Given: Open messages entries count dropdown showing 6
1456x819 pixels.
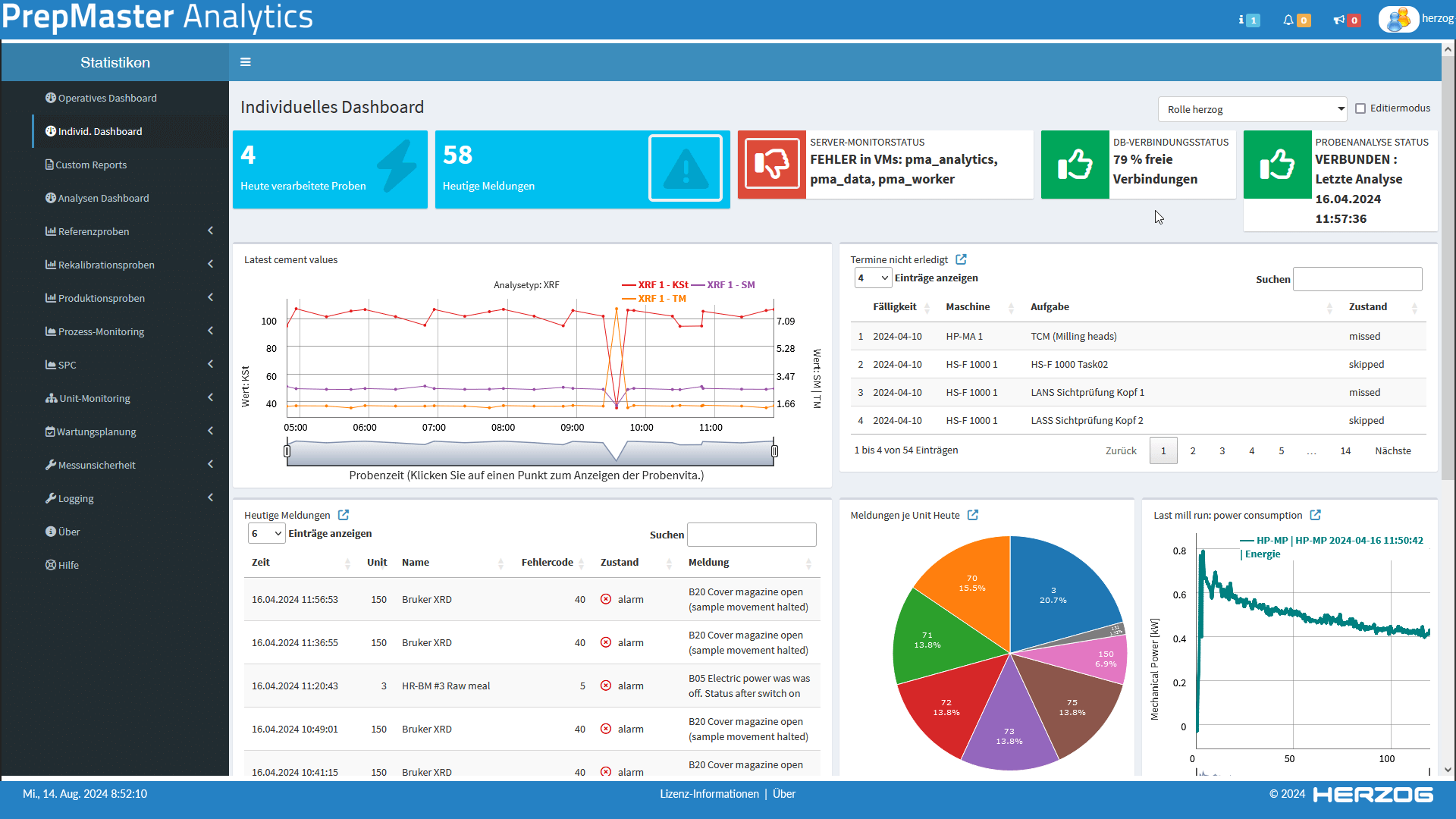Looking at the screenshot, I should [266, 534].
